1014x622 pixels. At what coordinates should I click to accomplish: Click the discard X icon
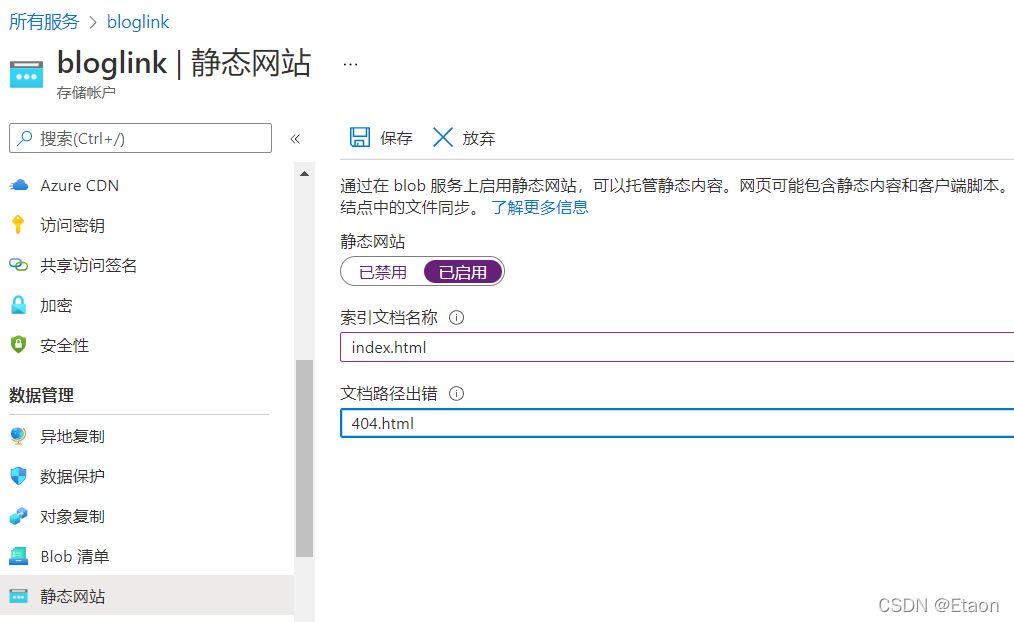pyautogui.click(x=443, y=137)
